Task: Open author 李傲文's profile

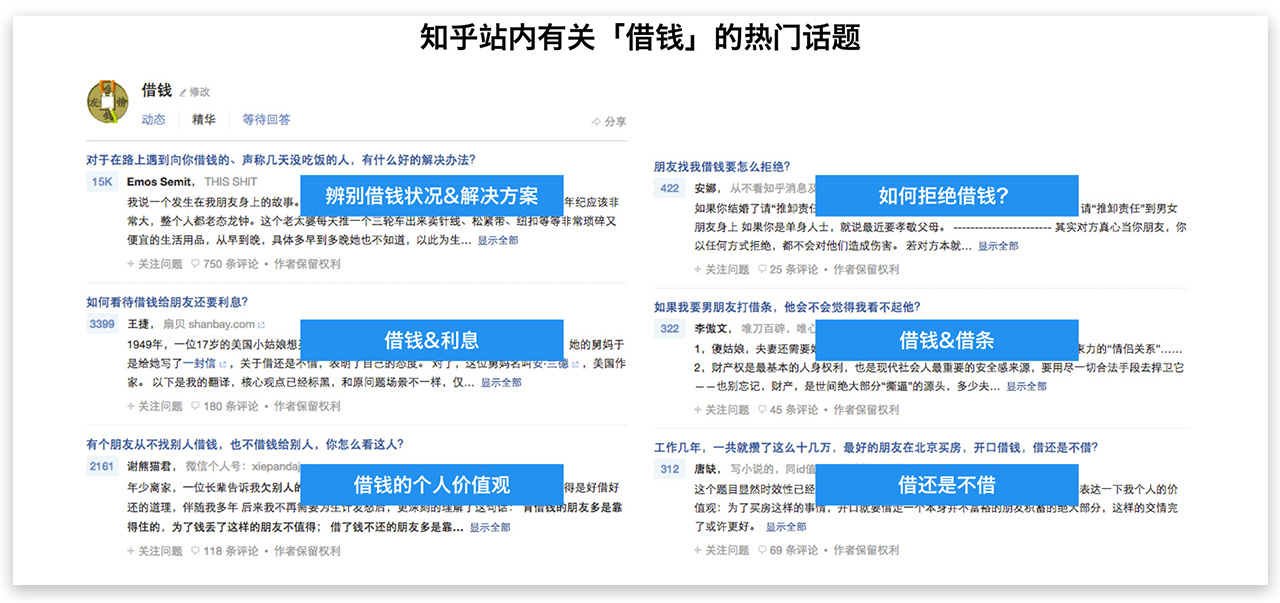Action: tap(713, 328)
